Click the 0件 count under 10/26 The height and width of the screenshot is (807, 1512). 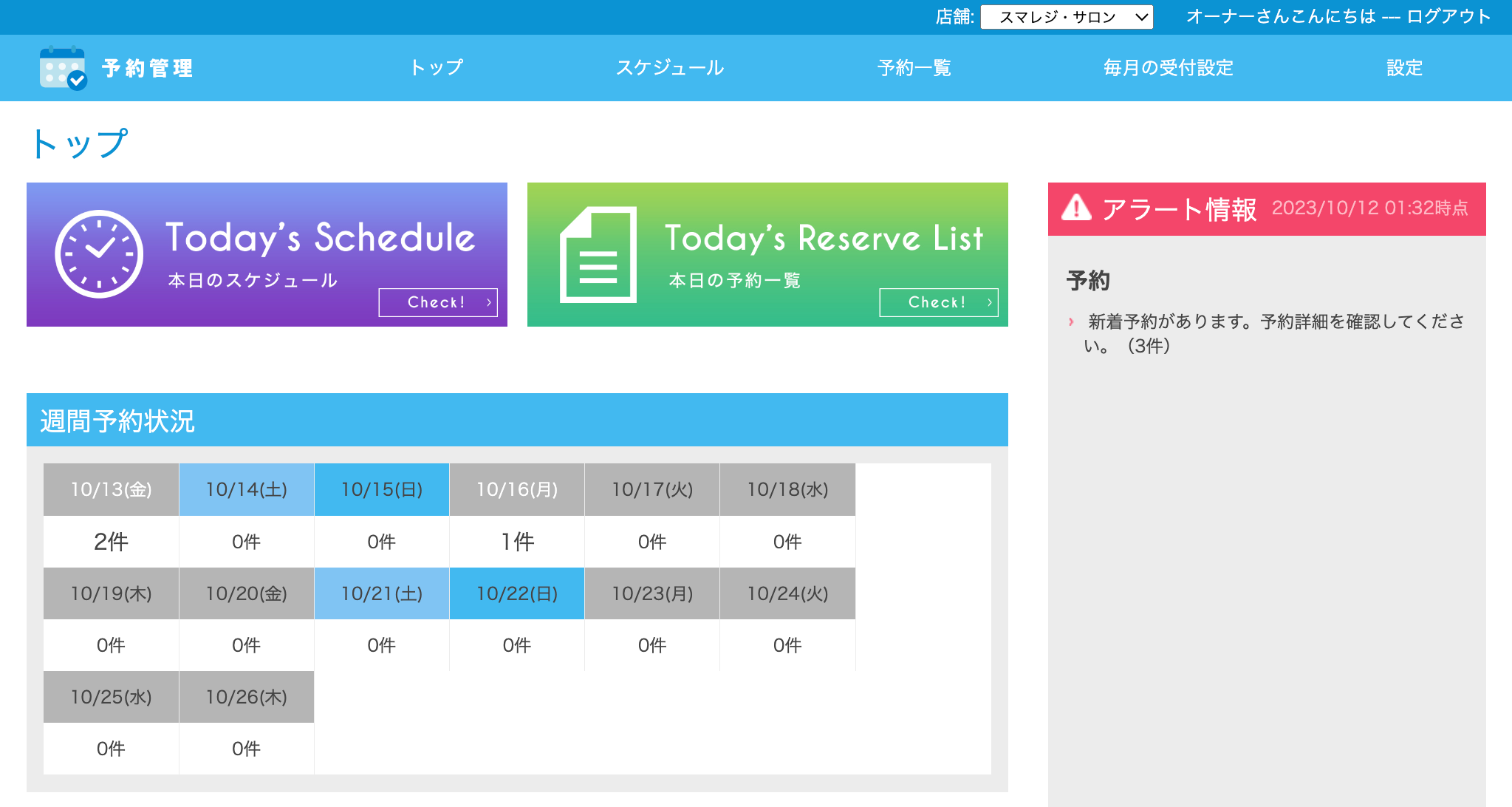(247, 749)
